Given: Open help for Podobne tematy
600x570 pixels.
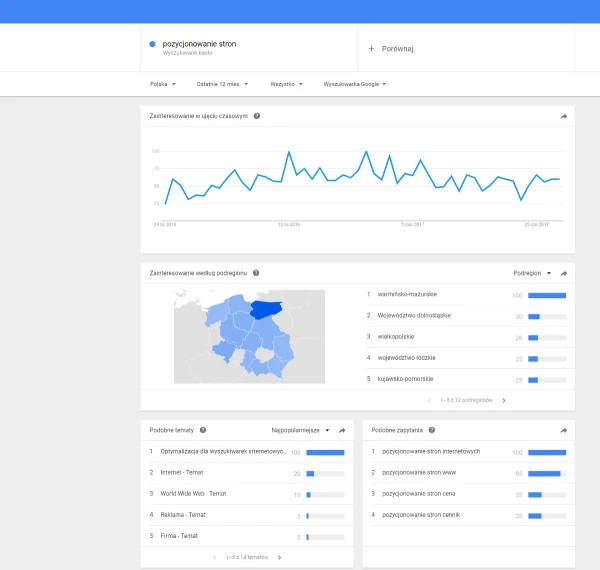Looking at the screenshot, I should coord(203,430).
